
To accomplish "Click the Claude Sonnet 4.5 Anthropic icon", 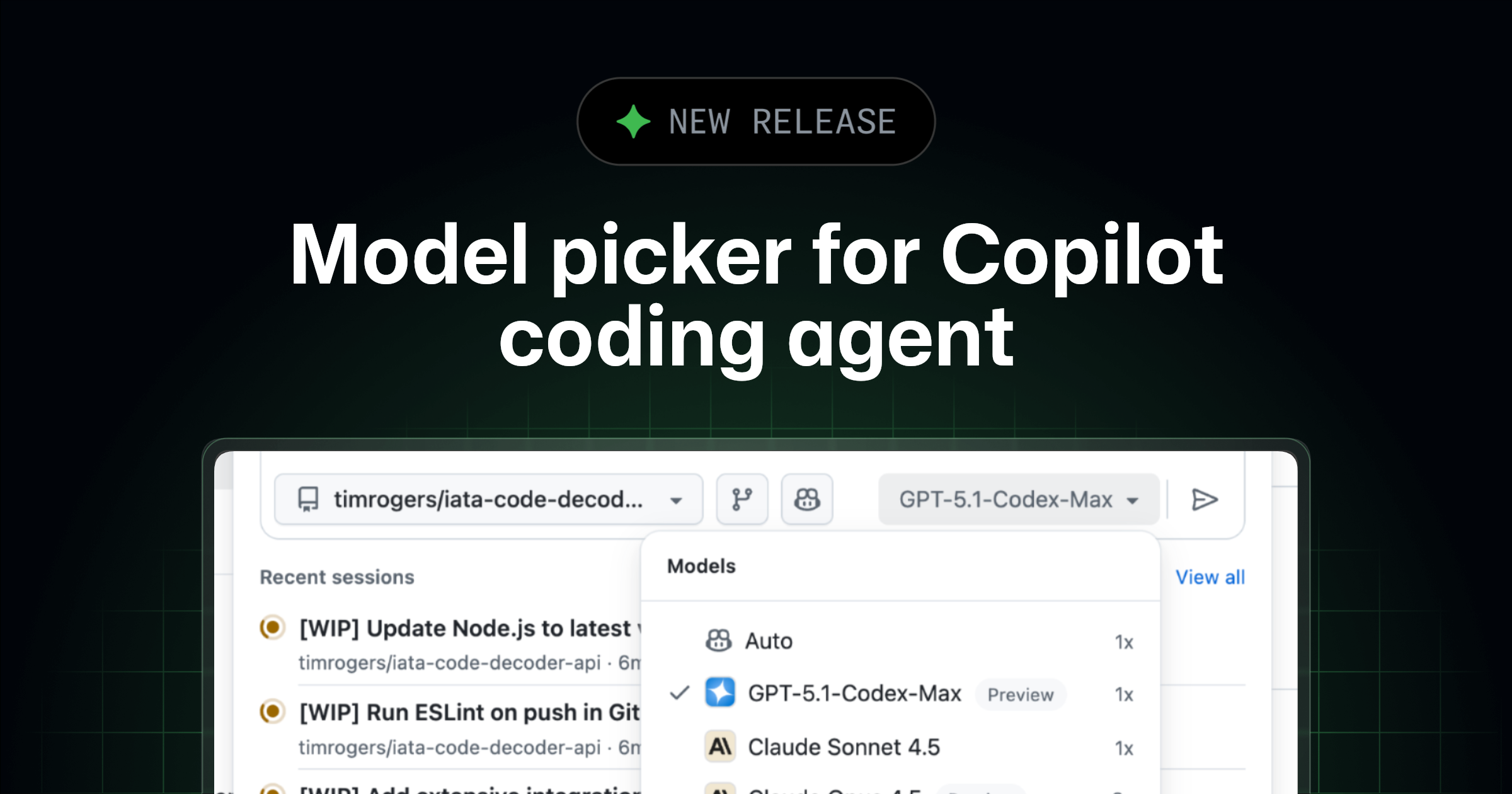I will click(720, 747).
